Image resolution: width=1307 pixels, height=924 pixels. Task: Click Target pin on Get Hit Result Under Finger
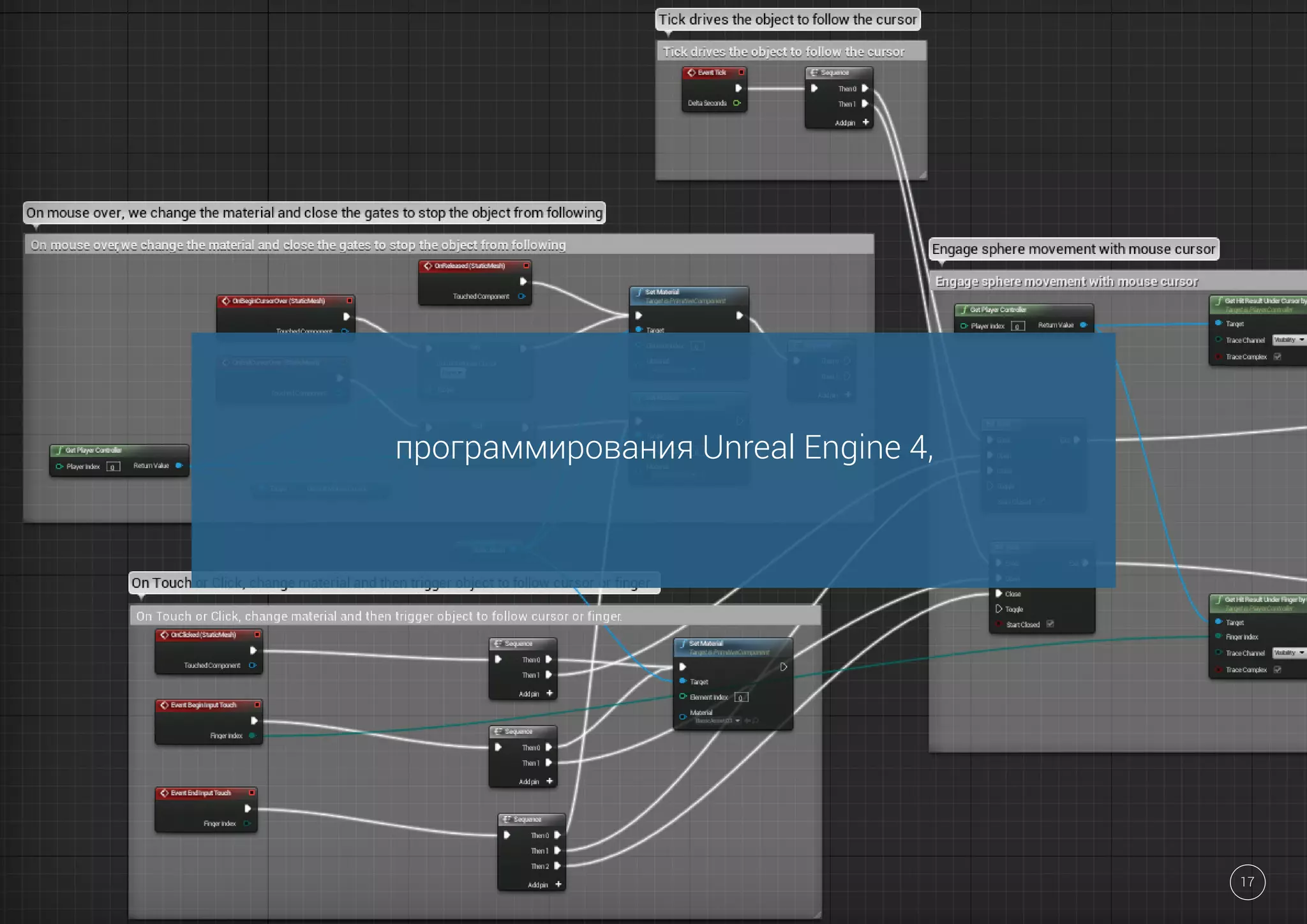(1218, 622)
